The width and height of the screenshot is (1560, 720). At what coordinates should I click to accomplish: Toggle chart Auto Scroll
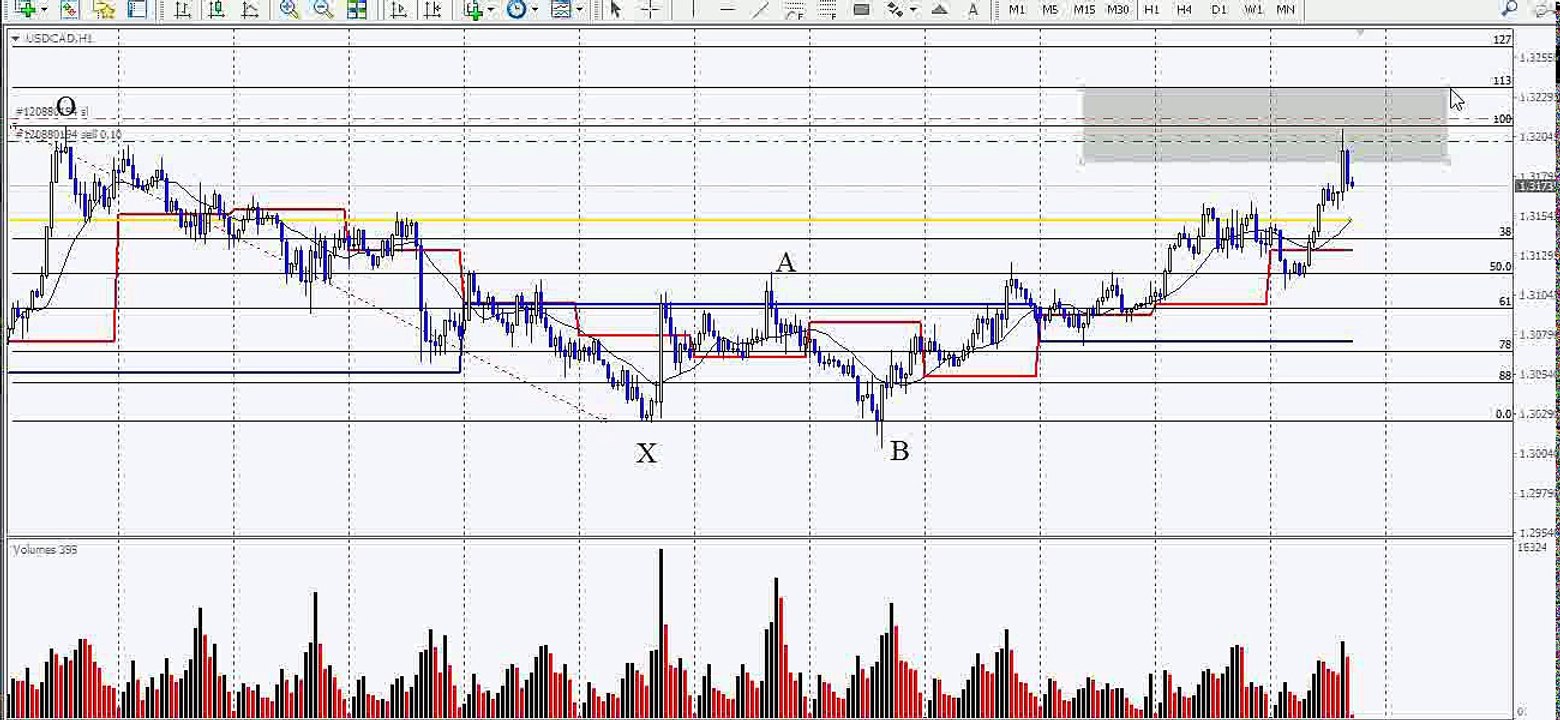click(x=398, y=9)
